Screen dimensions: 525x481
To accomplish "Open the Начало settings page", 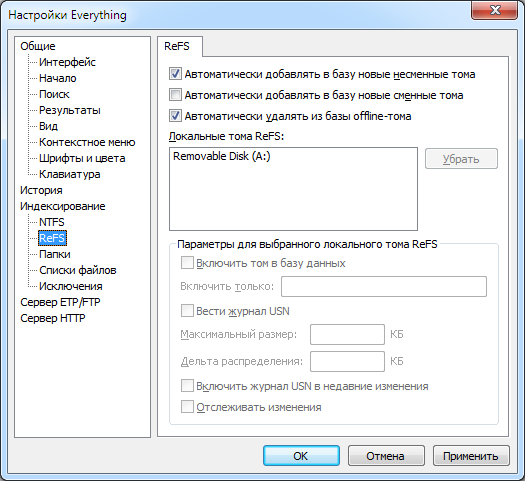I will (x=58, y=78).
